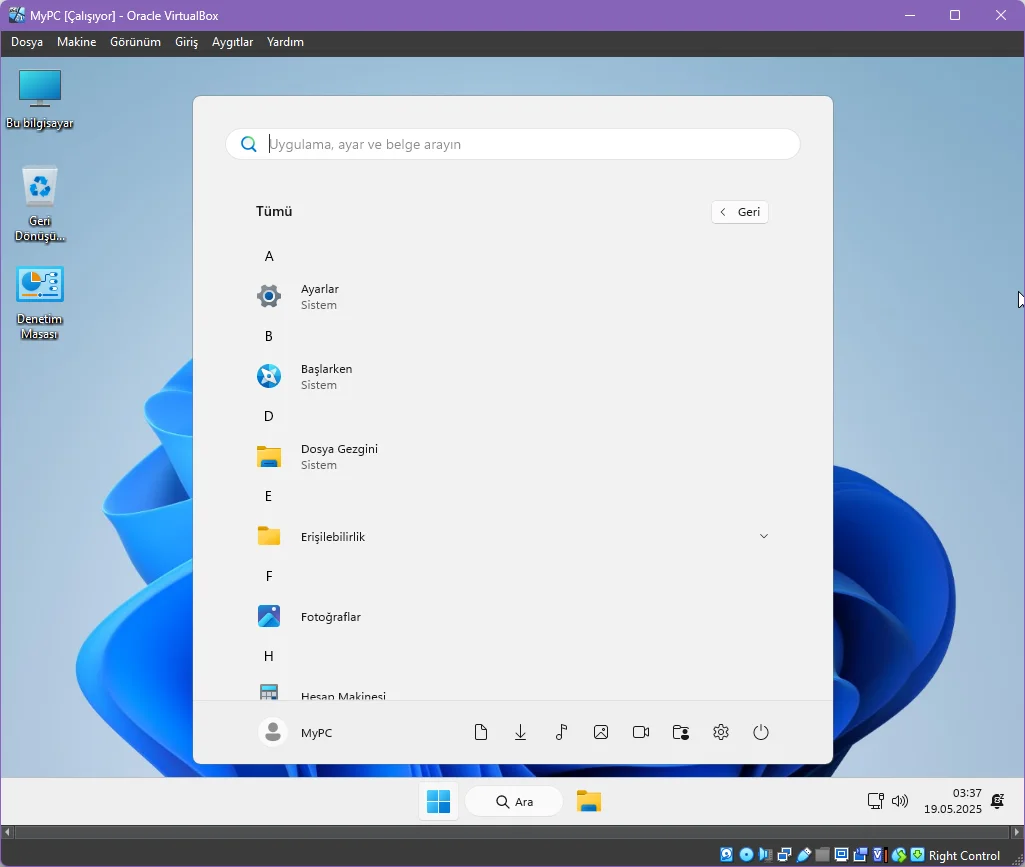Viewport: 1025px width, 867px height.
Task: Open Settings gear in Start footer
Action: 721,732
